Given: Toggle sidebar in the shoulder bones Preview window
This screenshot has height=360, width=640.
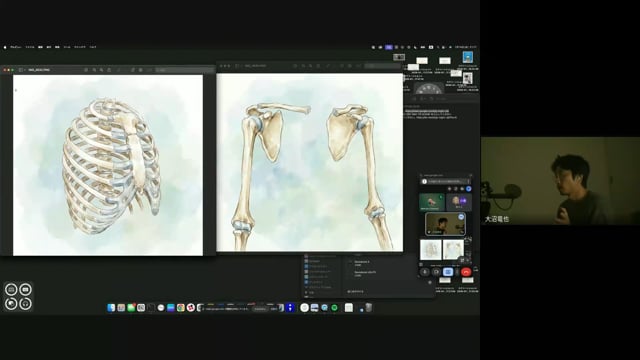Looking at the screenshot, I should [237, 66].
